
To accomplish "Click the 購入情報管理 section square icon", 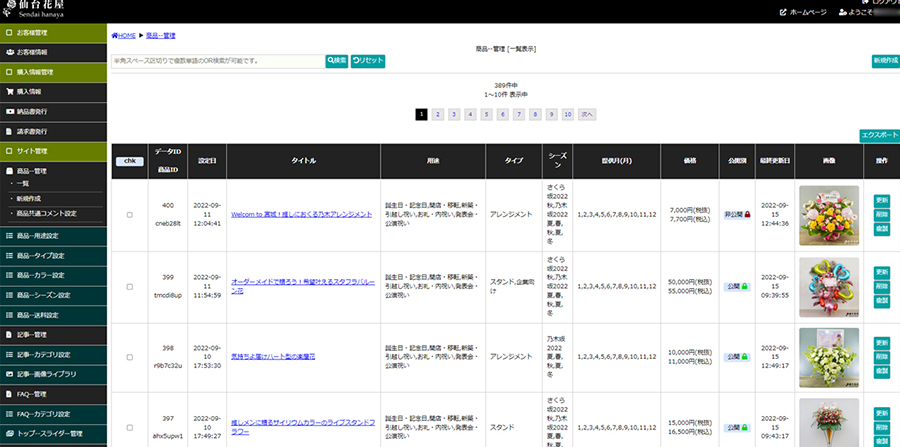I will click(9, 72).
